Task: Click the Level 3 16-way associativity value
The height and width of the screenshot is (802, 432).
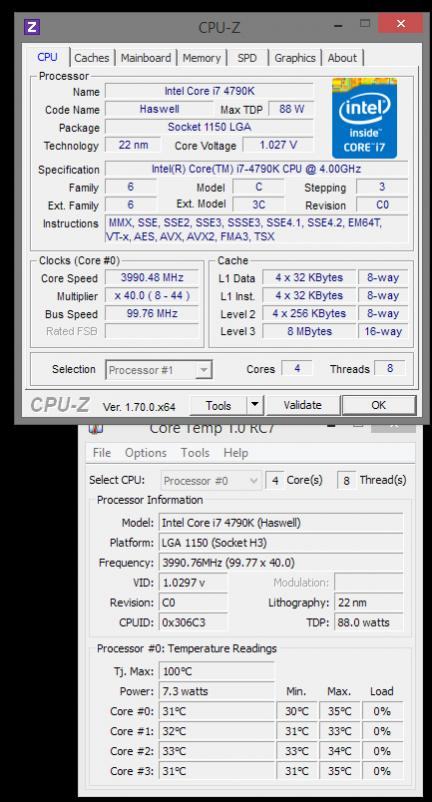Action: point(383,331)
